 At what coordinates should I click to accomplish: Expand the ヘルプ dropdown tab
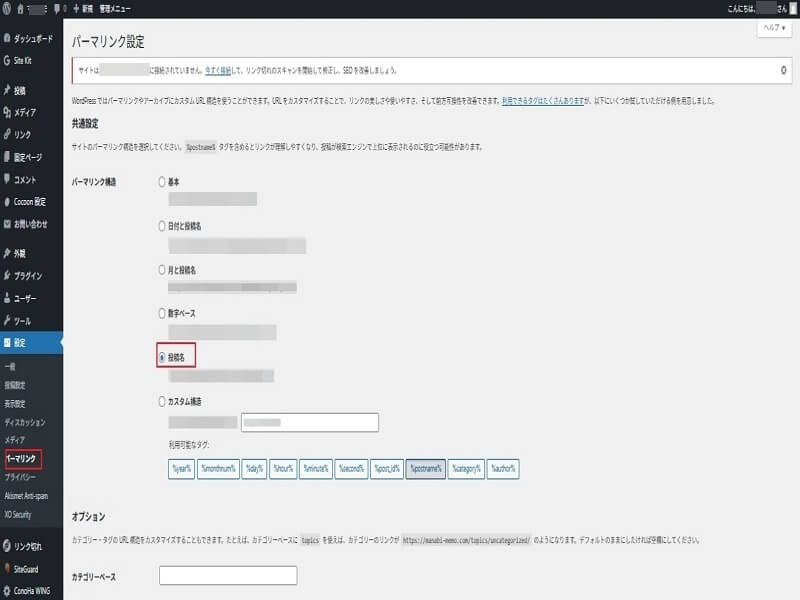pyautogui.click(x=774, y=28)
